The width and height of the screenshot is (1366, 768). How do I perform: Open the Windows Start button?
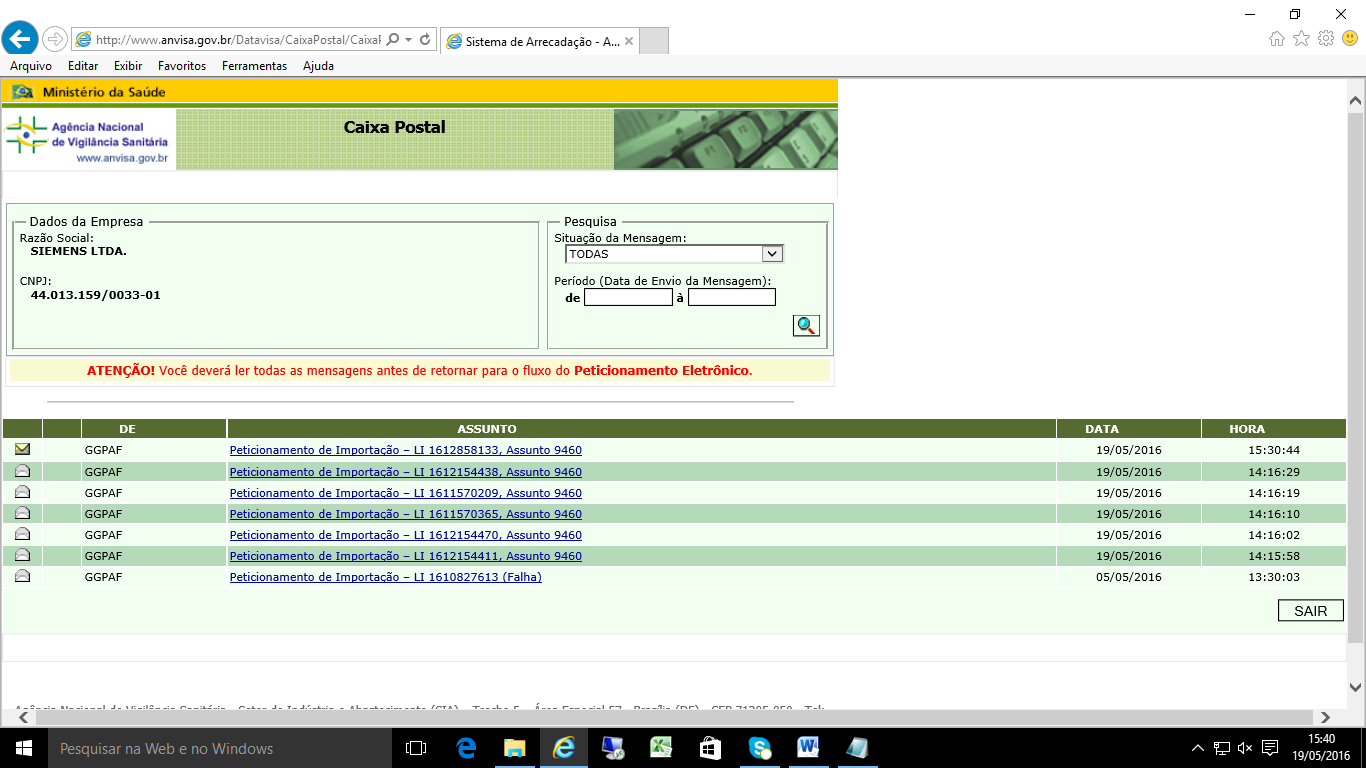tap(24, 748)
